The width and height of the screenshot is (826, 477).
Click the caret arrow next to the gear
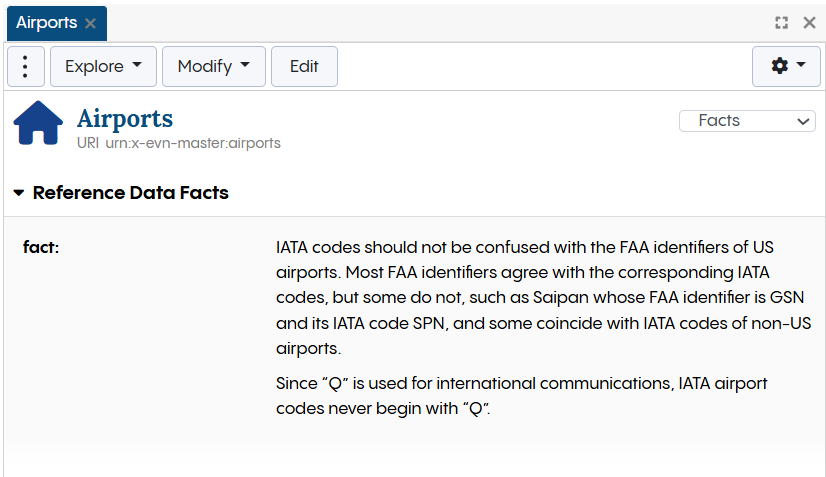[801, 66]
